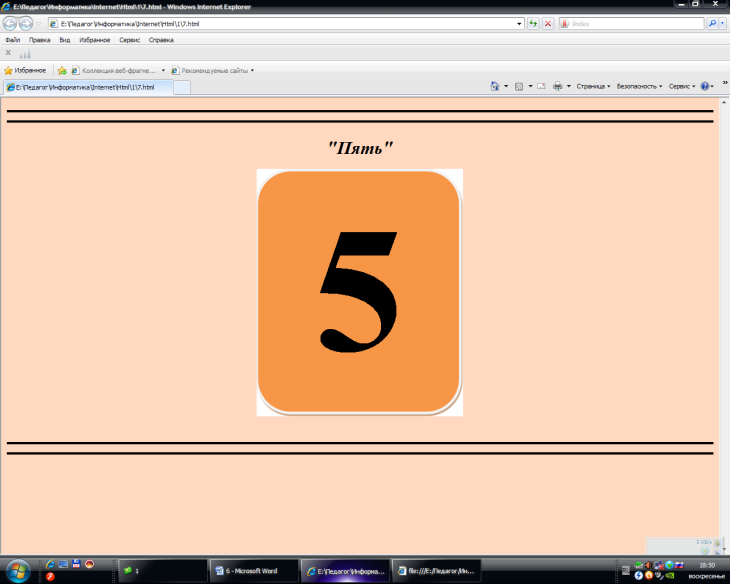Expand the Коллекция веб-фрагментов dropdown arrow
Screen dimensions: 730x584
pyautogui.click(x=163, y=70)
